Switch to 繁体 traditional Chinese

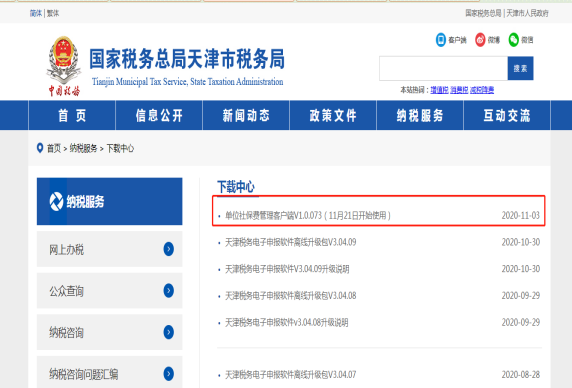tap(53, 13)
